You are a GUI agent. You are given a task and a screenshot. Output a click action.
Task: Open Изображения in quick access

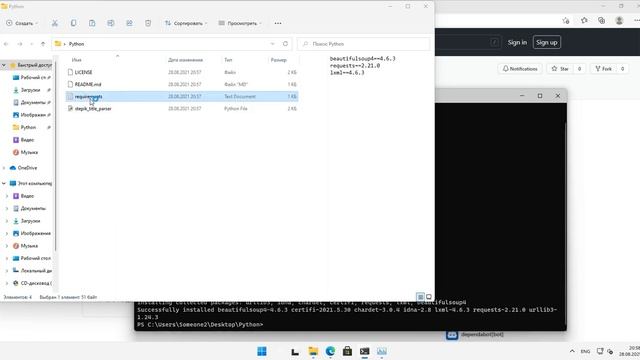click(32, 115)
